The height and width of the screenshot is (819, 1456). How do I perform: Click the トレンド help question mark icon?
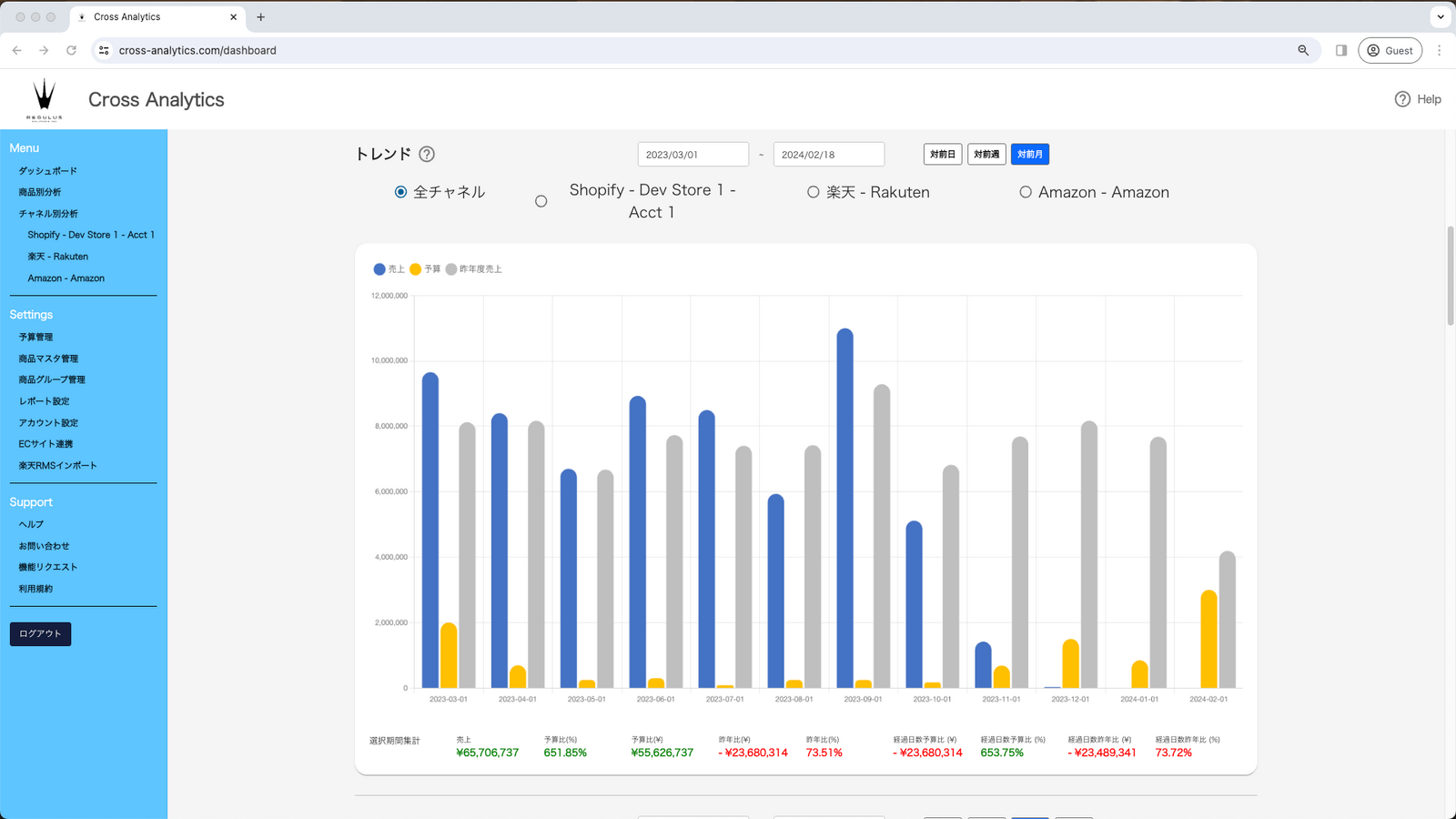pyautogui.click(x=427, y=154)
